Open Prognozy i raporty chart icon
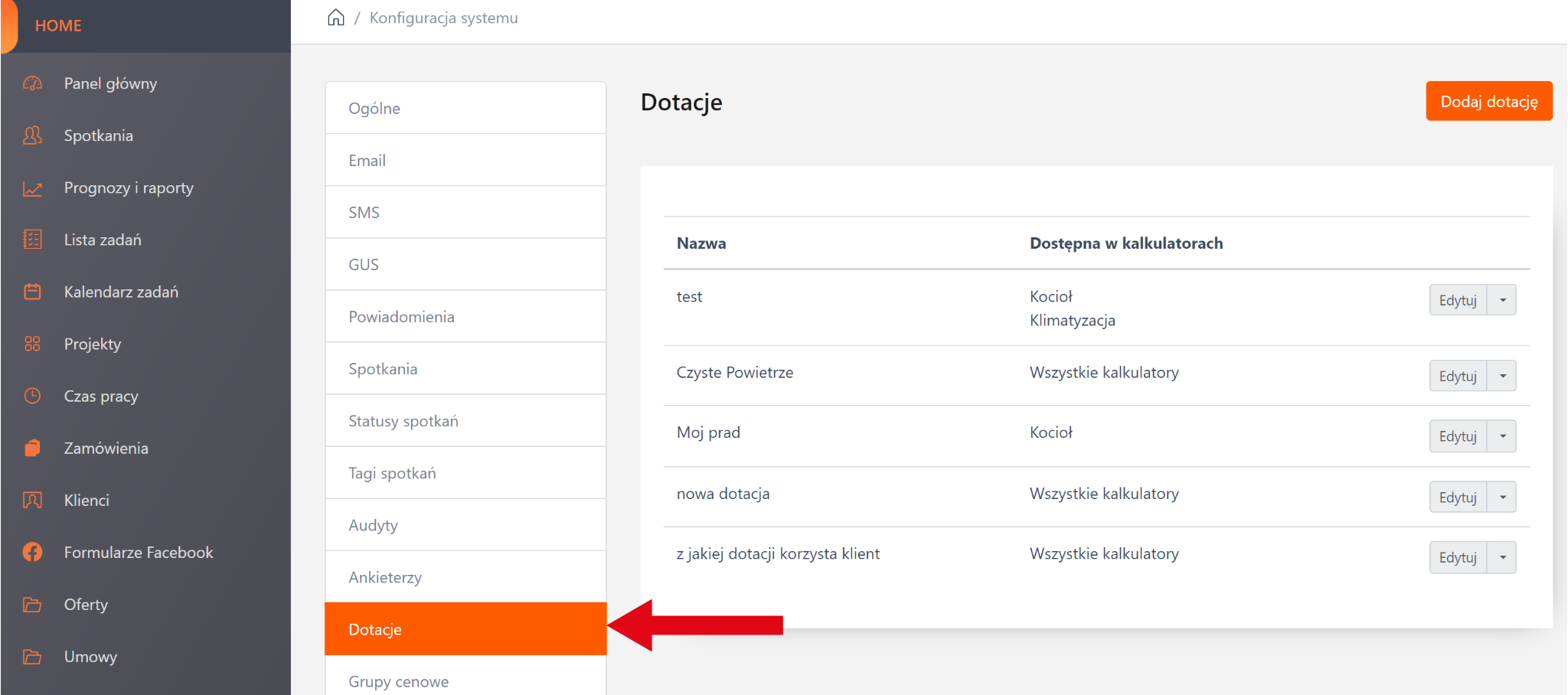The height and width of the screenshot is (695, 1568). 32,188
